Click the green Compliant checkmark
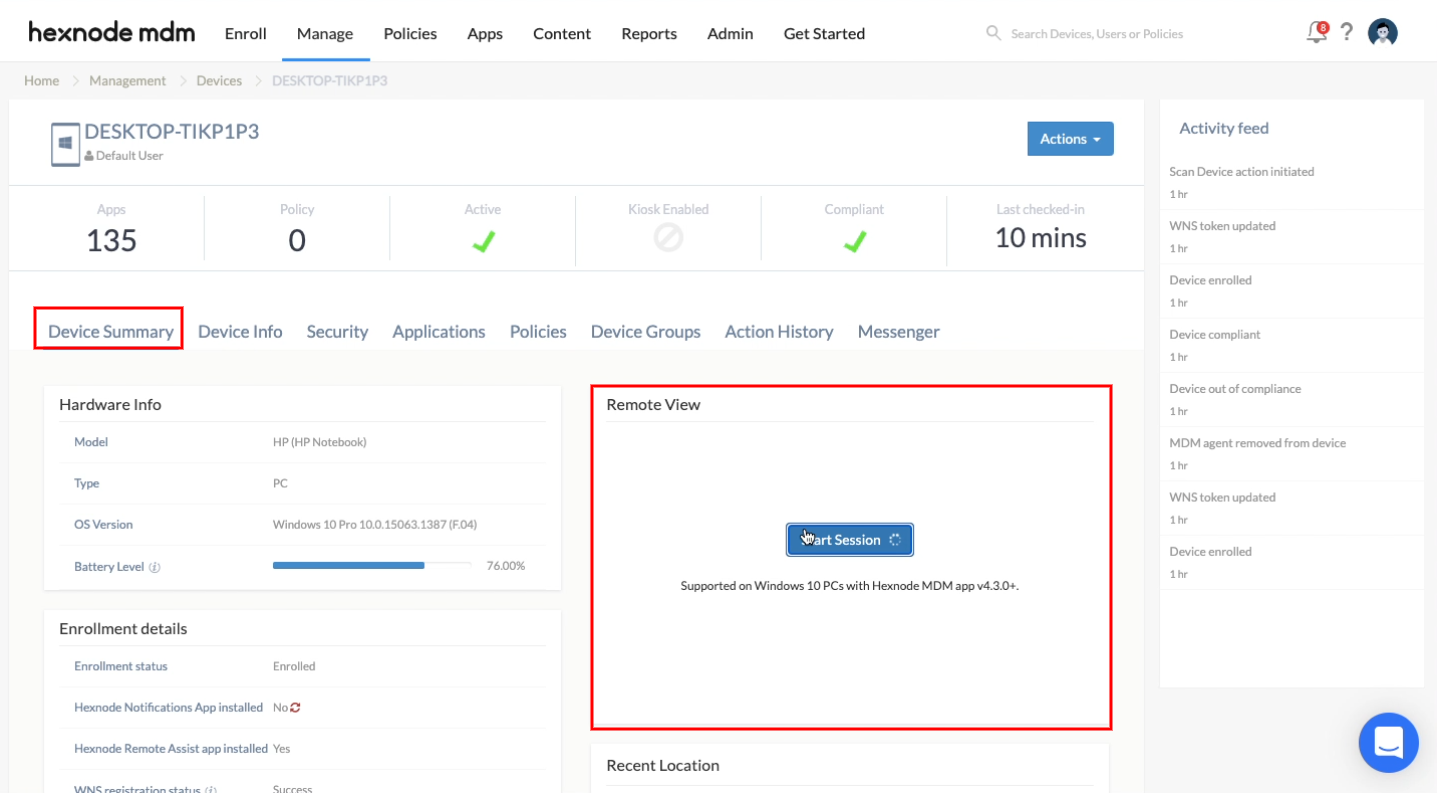This screenshot has height=793, width=1437. (x=854, y=241)
